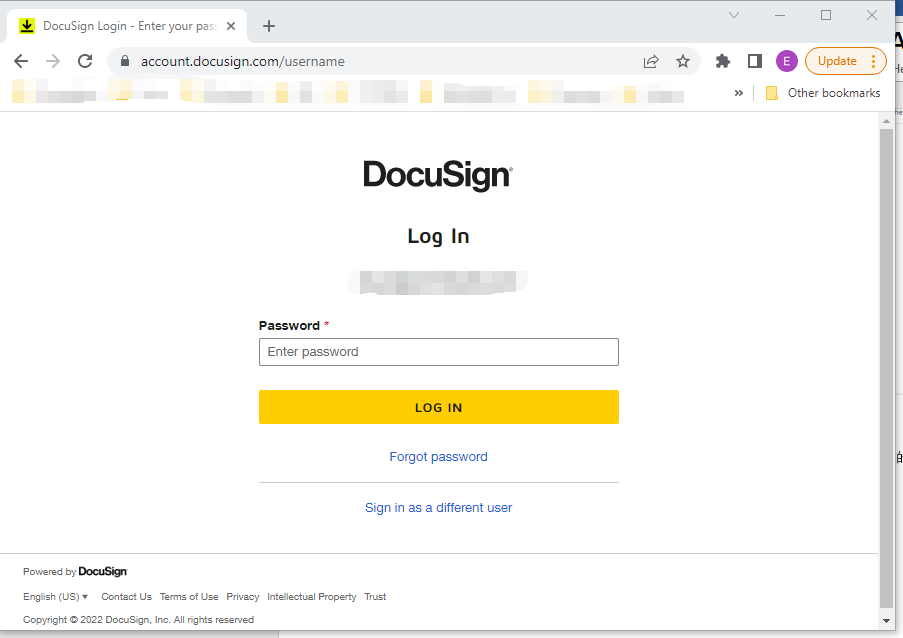Click inside the Enter password field
The height and width of the screenshot is (638, 903).
click(x=438, y=352)
